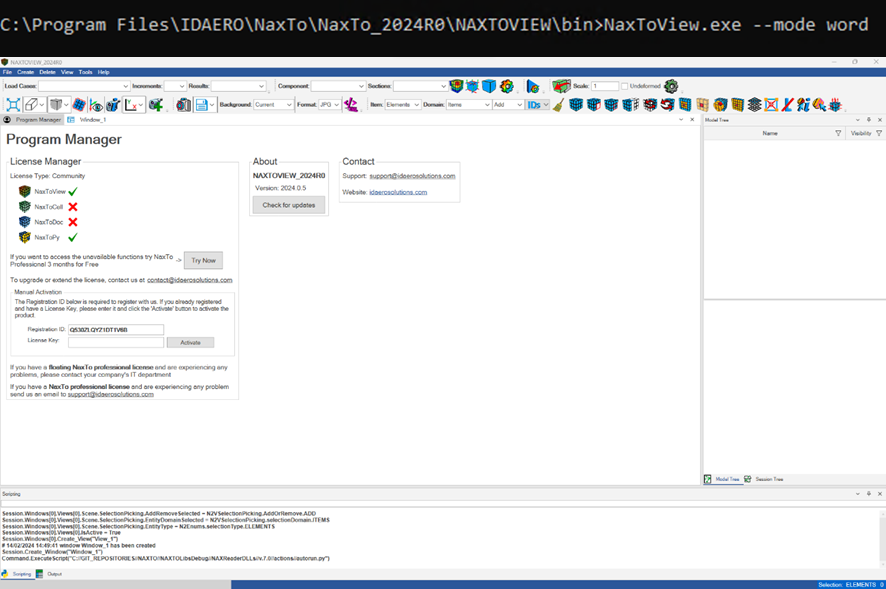Click the fit-to-view icon at toolbar left
The width and height of the screenshot is (886, 589).
13,104
